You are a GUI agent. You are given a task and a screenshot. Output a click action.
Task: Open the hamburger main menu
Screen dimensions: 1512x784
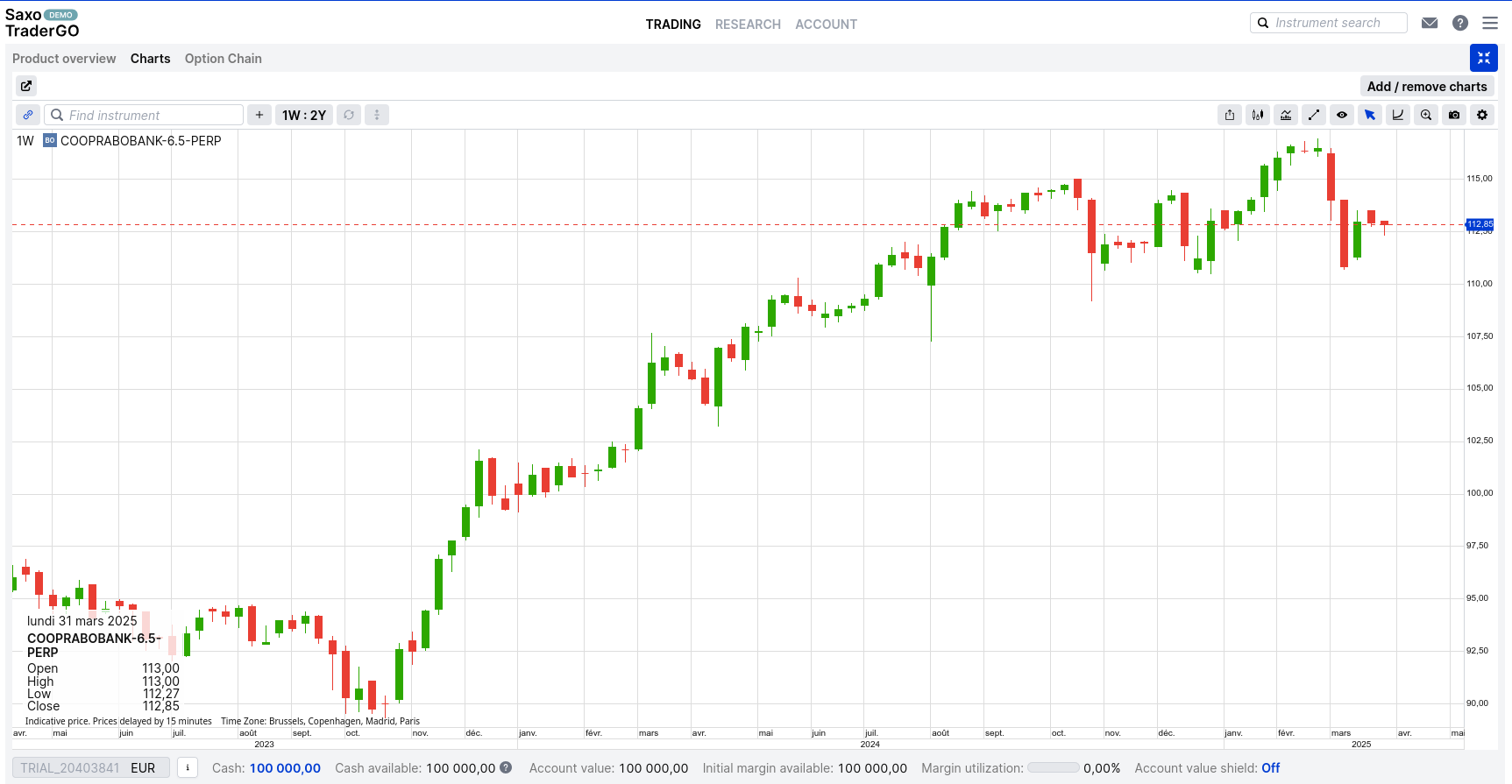pos(1490,23)
